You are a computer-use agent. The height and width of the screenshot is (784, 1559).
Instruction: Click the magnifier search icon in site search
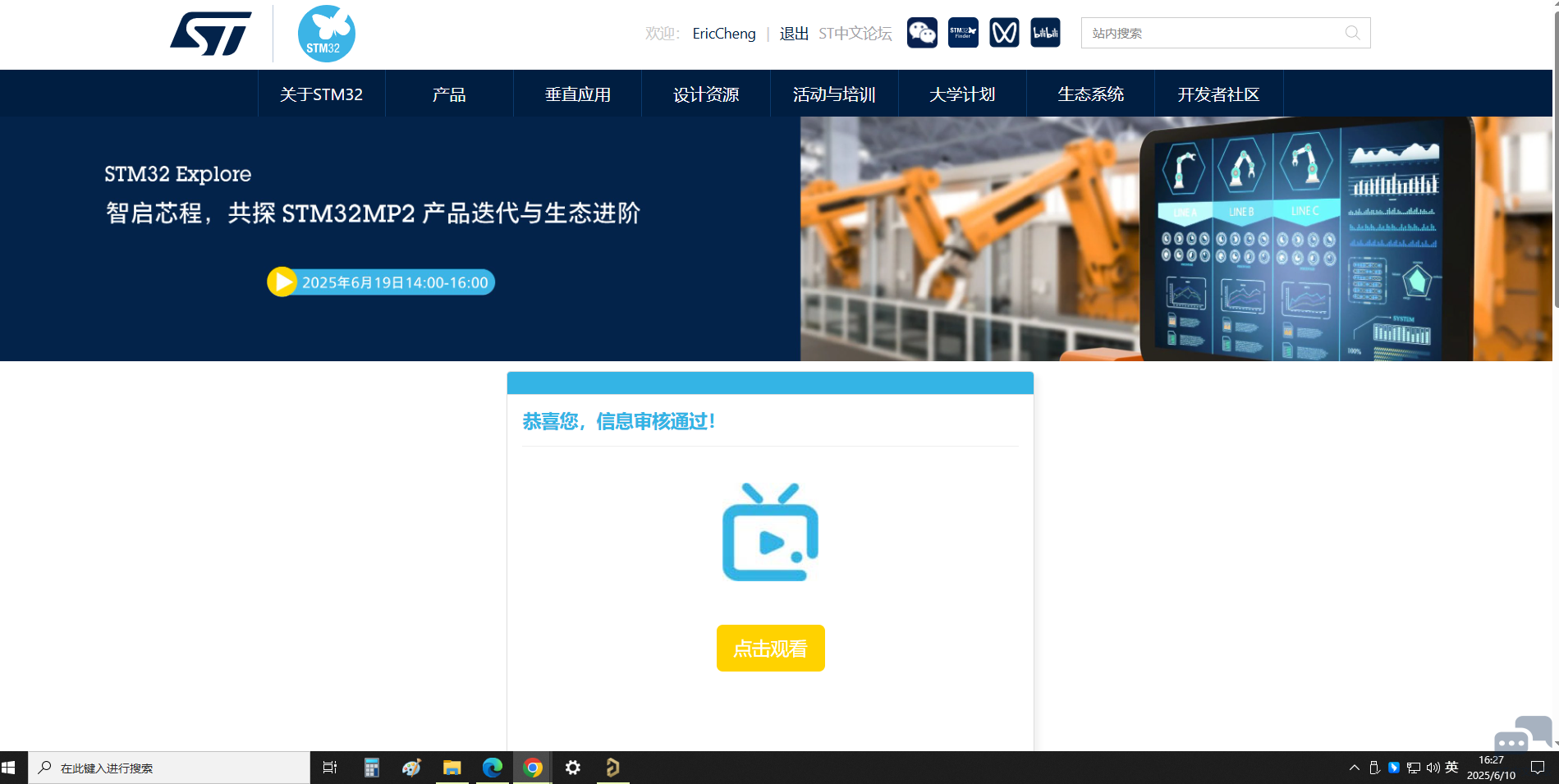(1352, 33)
